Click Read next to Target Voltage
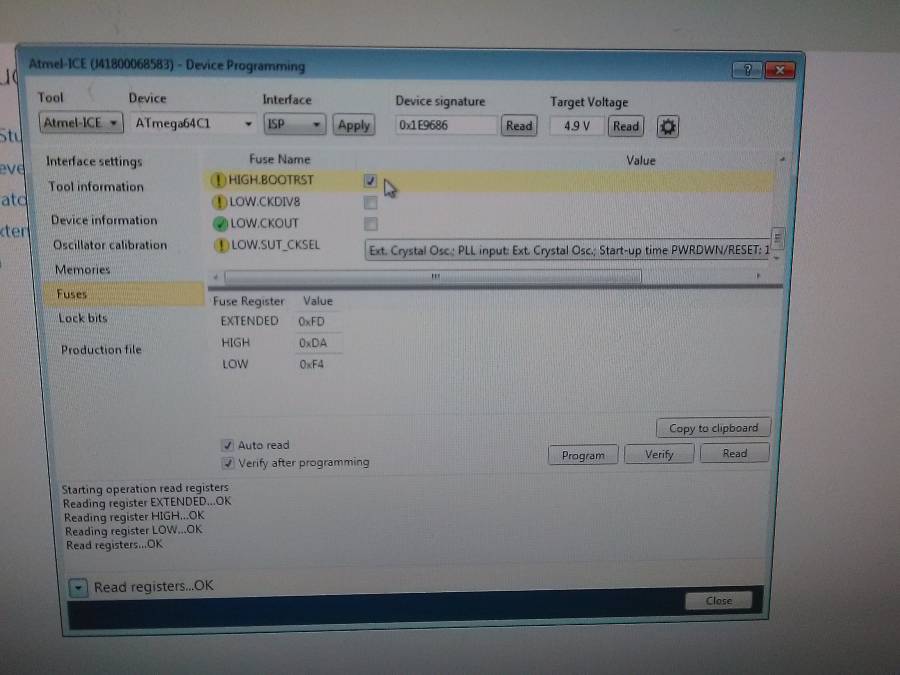 [x=626, y=126]
